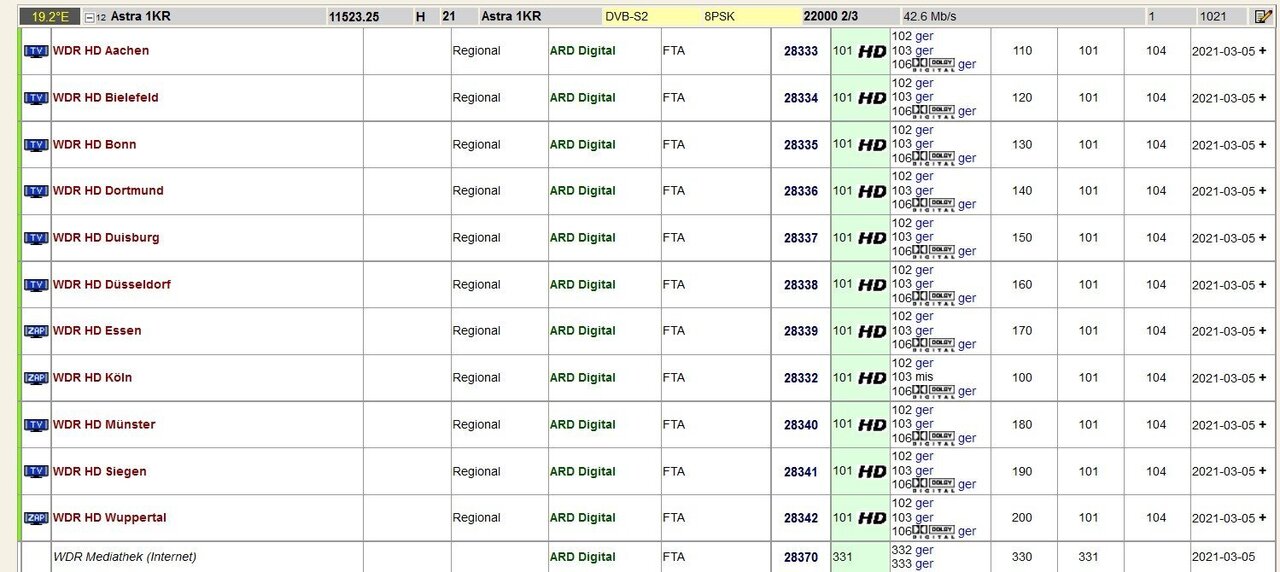The image size is (1280, 572).
Task: Click the TV icon beside WDR HD Siegen
Action: pyautogui.click(x=35, y=472)
